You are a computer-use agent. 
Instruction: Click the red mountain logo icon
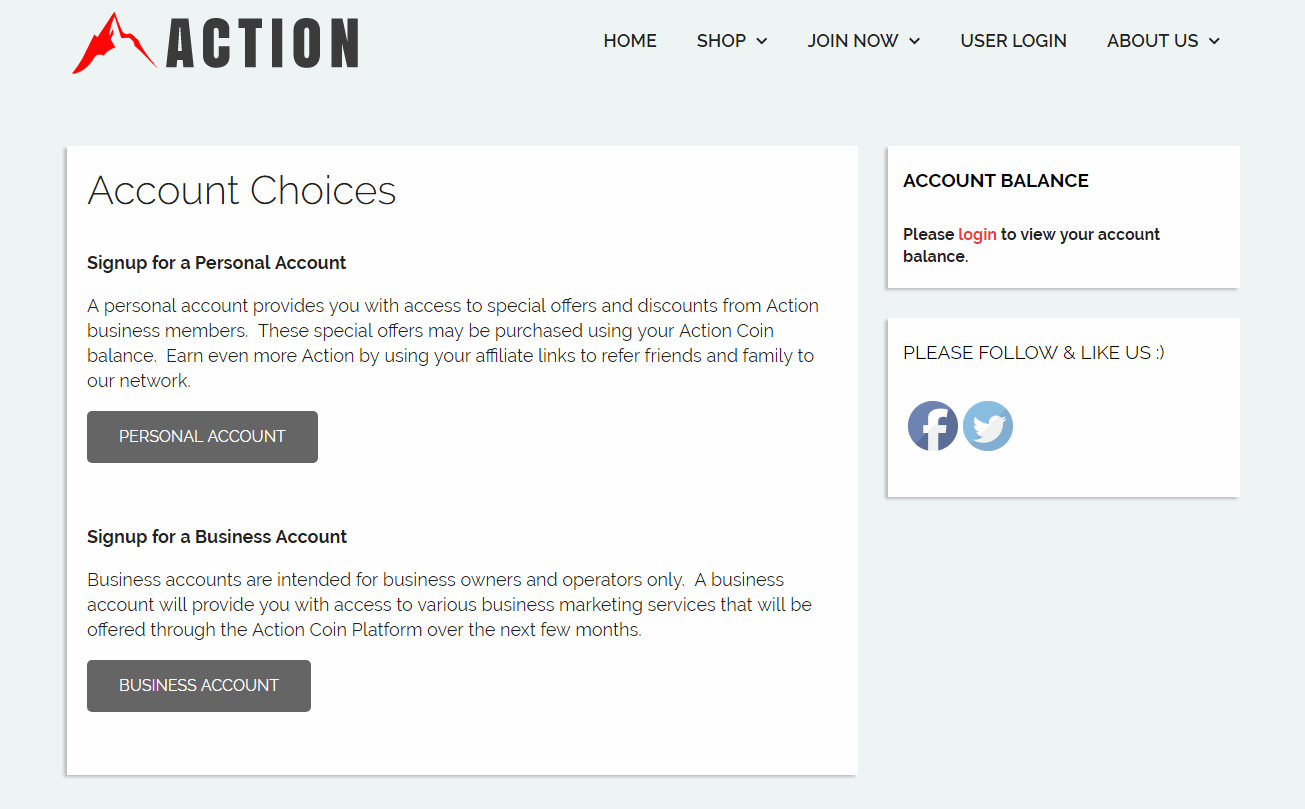coord(112,44)
